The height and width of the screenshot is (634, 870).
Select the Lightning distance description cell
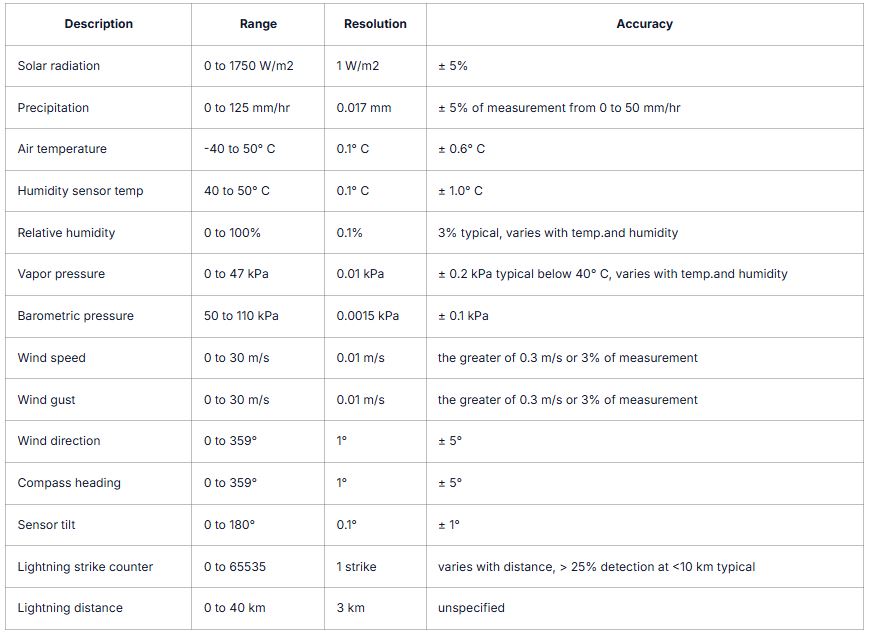pyautogui.click(x=70, y=608)
